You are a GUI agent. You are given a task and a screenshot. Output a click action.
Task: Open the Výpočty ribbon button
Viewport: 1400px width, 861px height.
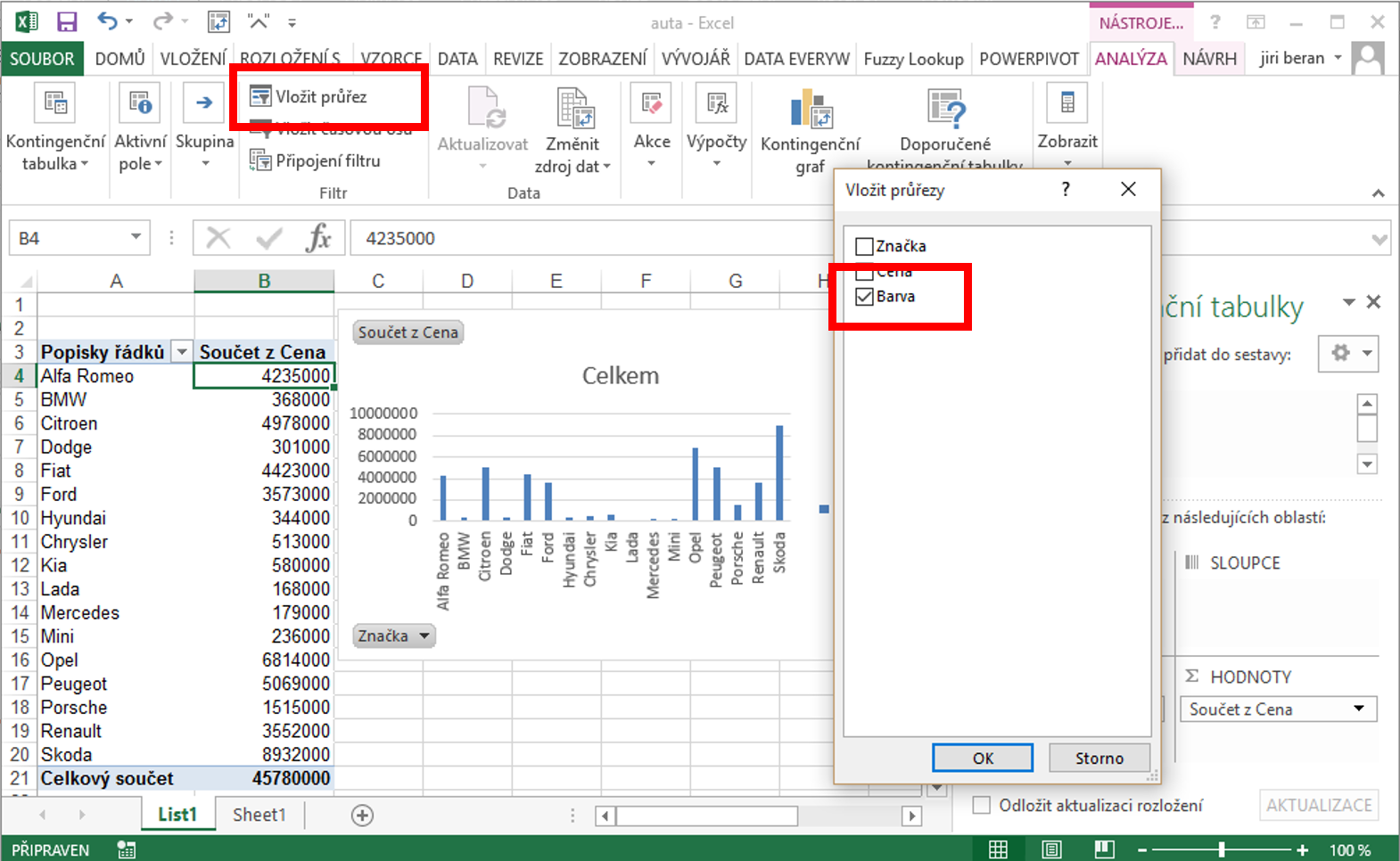coord(717,127)
